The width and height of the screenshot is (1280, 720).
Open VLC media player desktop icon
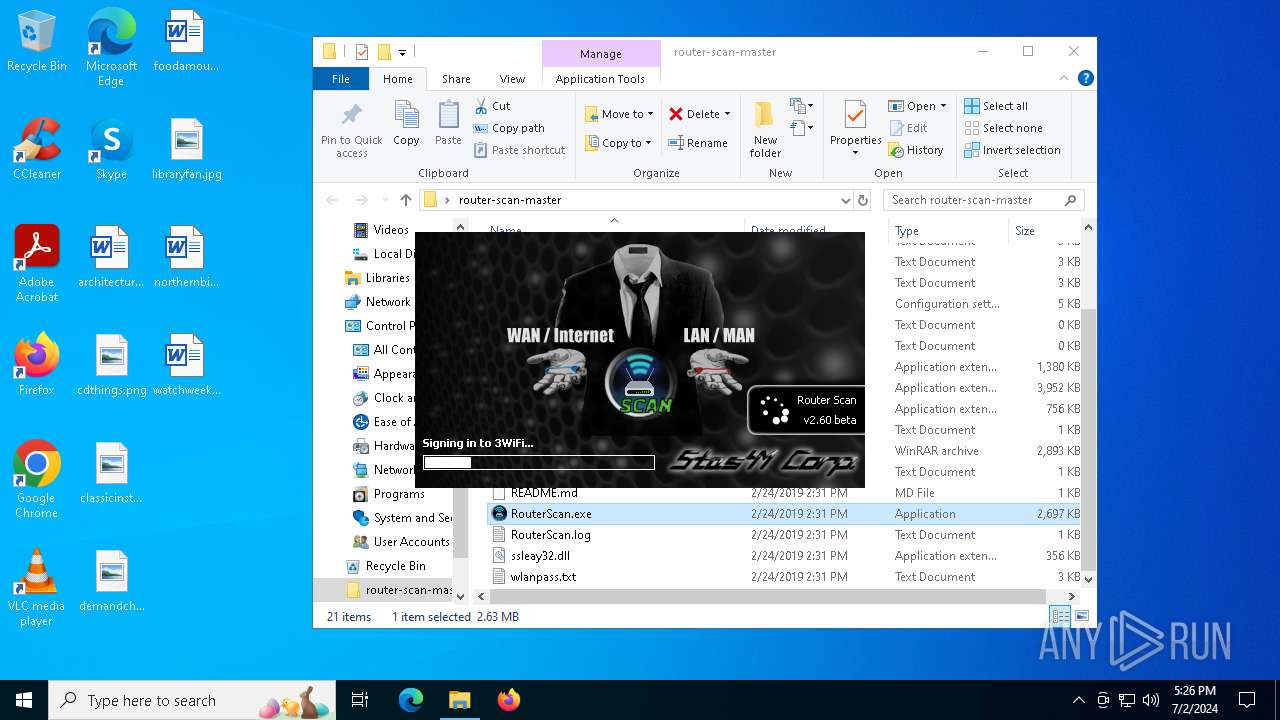tap(36, 588)
